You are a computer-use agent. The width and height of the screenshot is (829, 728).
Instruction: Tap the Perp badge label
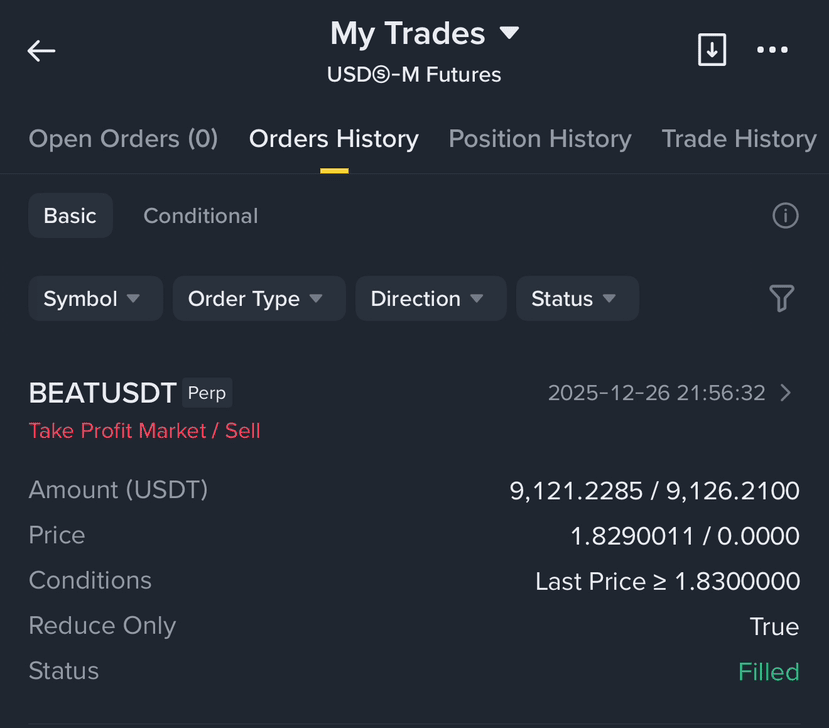(207, 393)
